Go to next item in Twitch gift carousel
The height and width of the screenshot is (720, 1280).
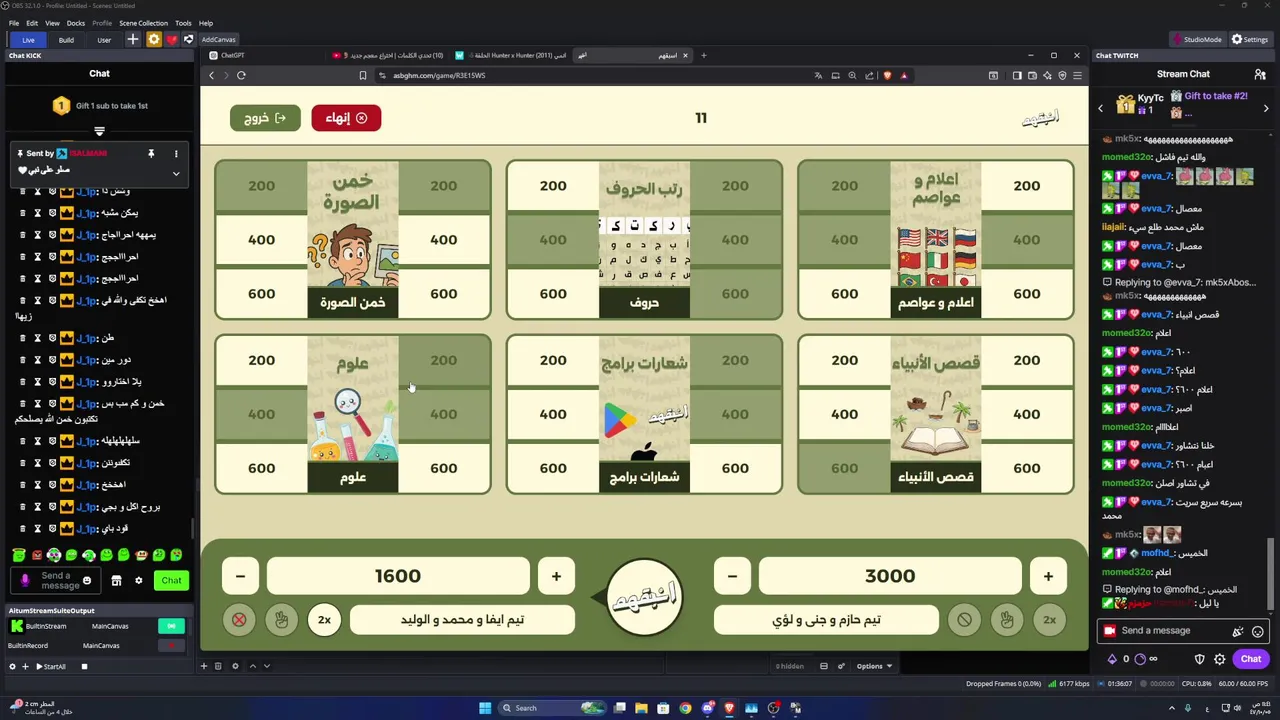pos(1266,108)
